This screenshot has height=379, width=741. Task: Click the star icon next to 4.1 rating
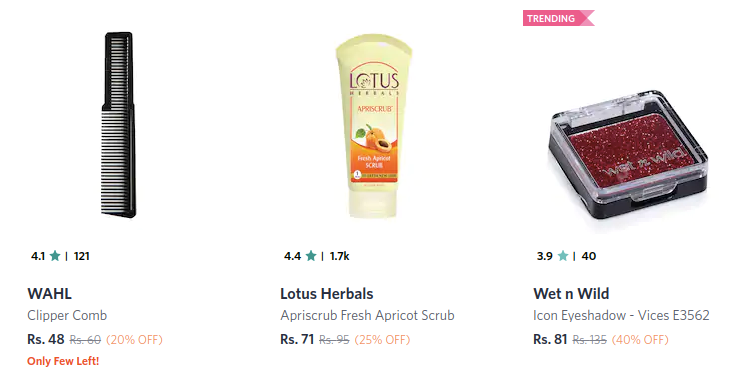[x=55, y=256]
